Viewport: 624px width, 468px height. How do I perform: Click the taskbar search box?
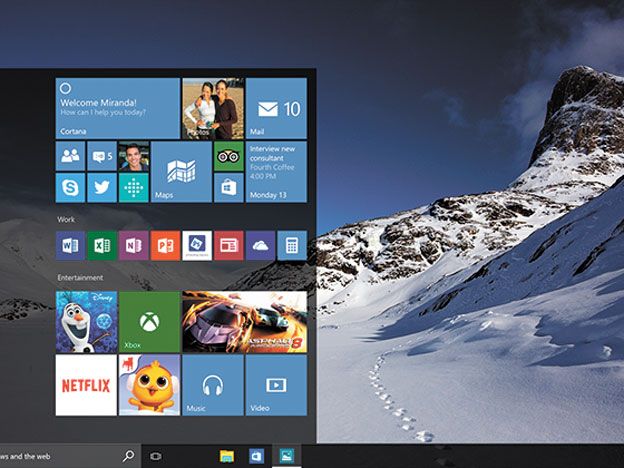[x=70, y=456]
